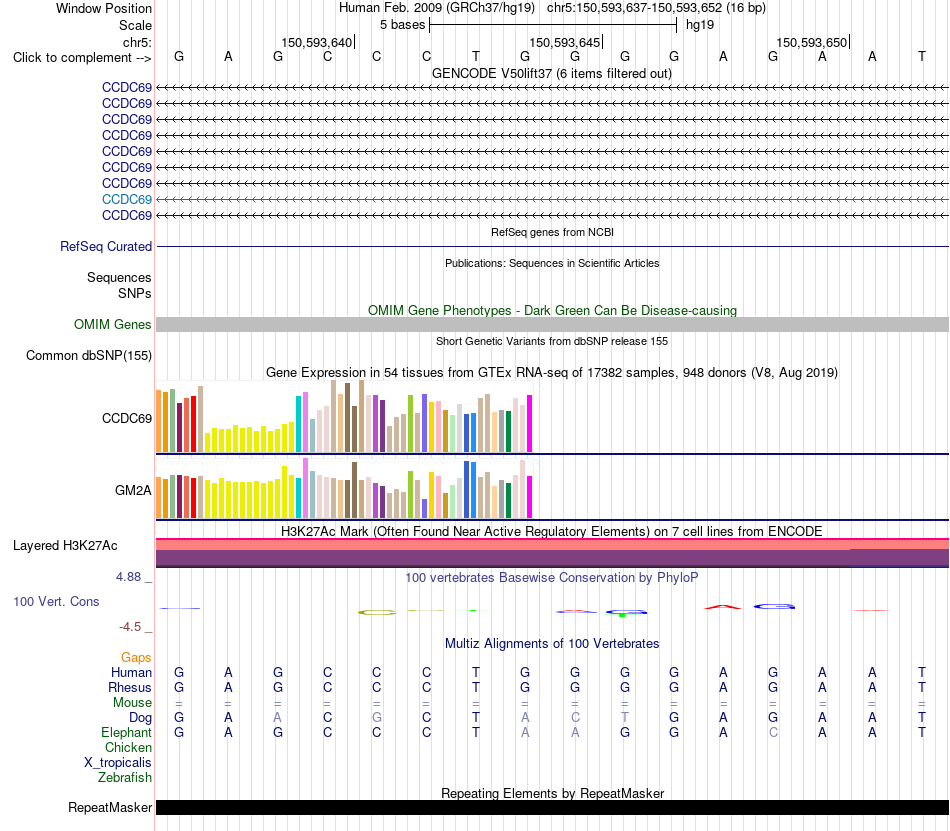Click the Common dbSNP(155) label
Image resolution: width=950 pixels, height=831 pixels.
(89, 356)
